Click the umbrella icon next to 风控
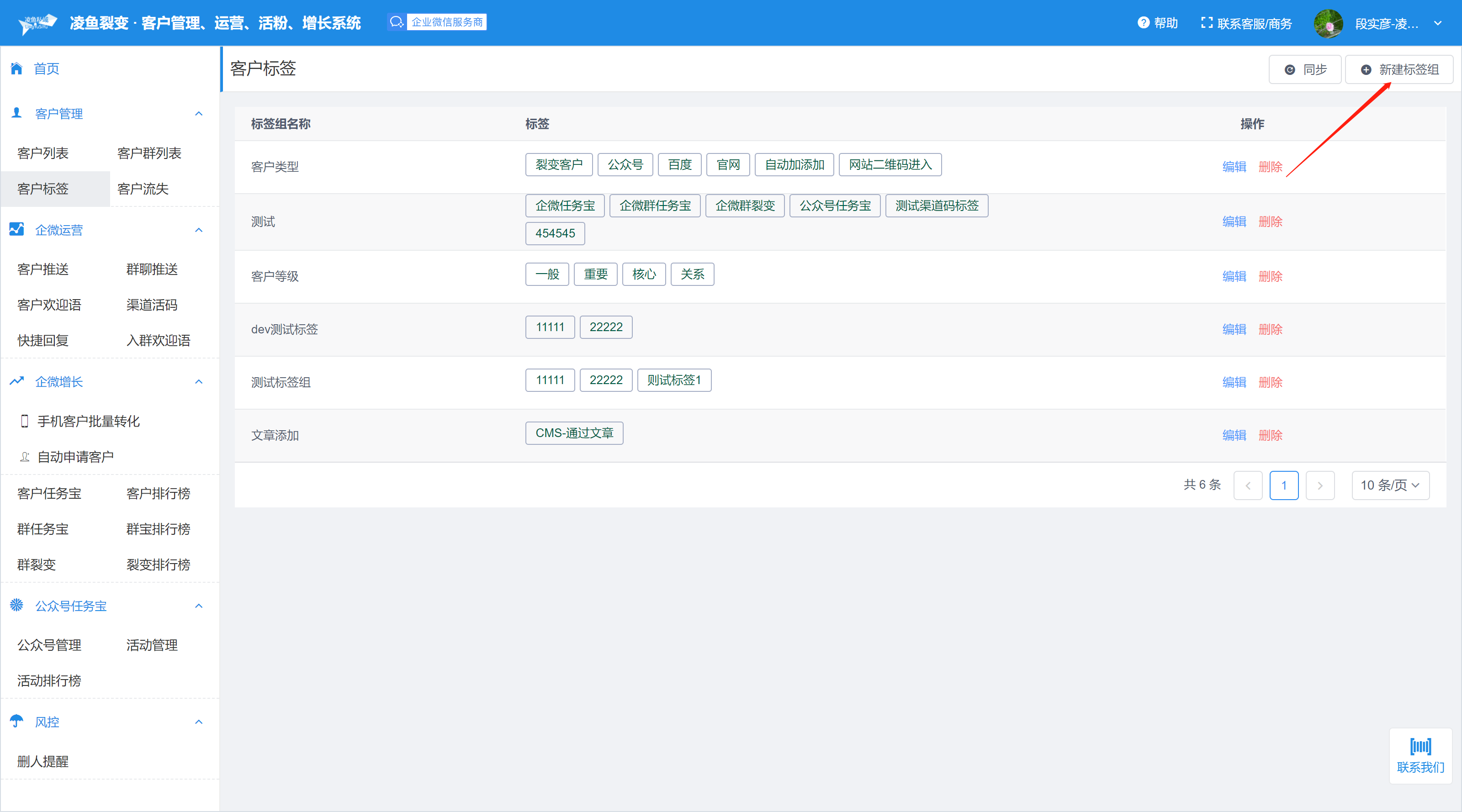 16,721
